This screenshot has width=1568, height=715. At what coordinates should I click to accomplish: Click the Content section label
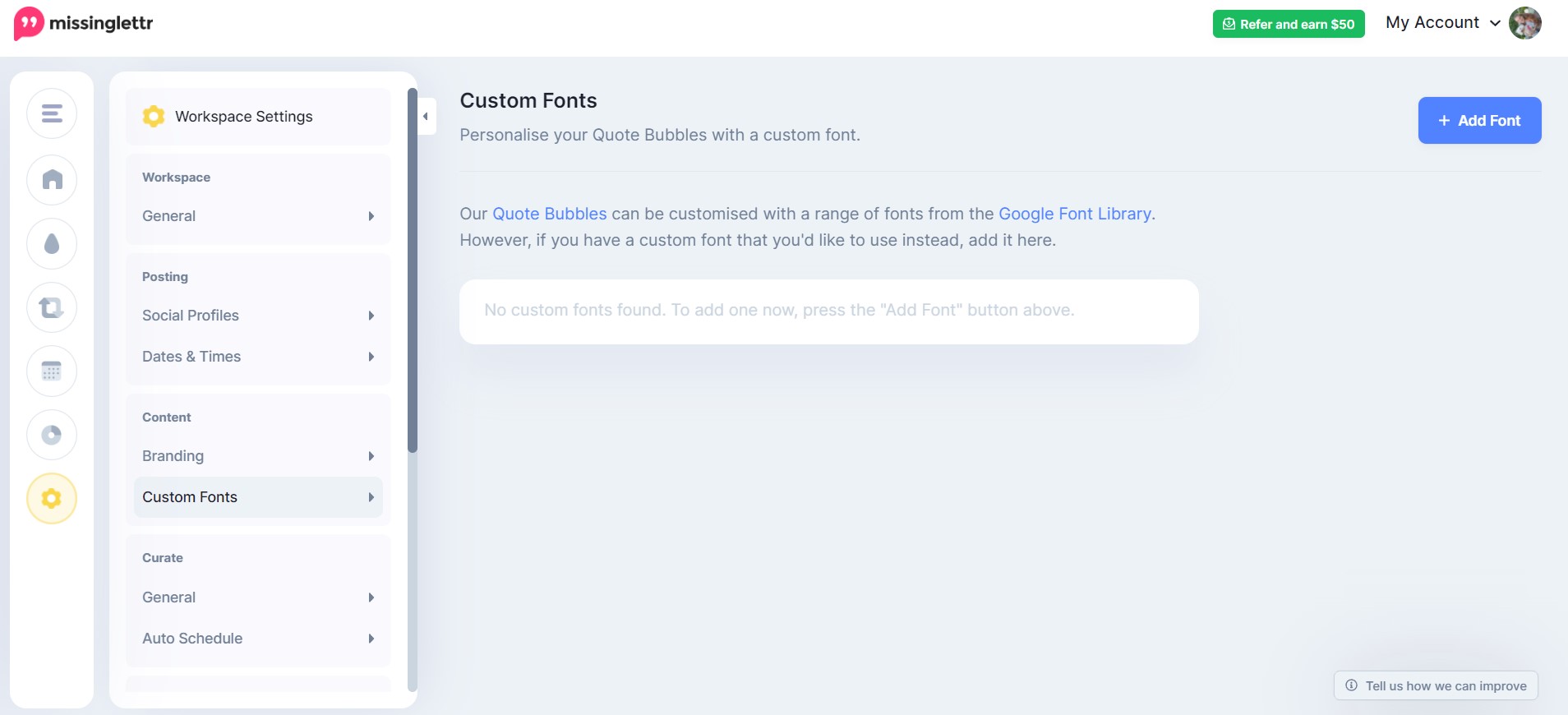click(x=167, y=417)
